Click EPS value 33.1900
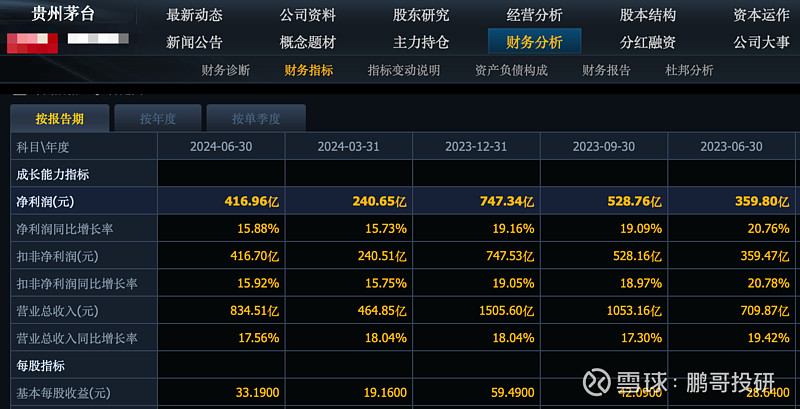Image resolution: width=800 pixels, height=409 pixels. (257, 393)
